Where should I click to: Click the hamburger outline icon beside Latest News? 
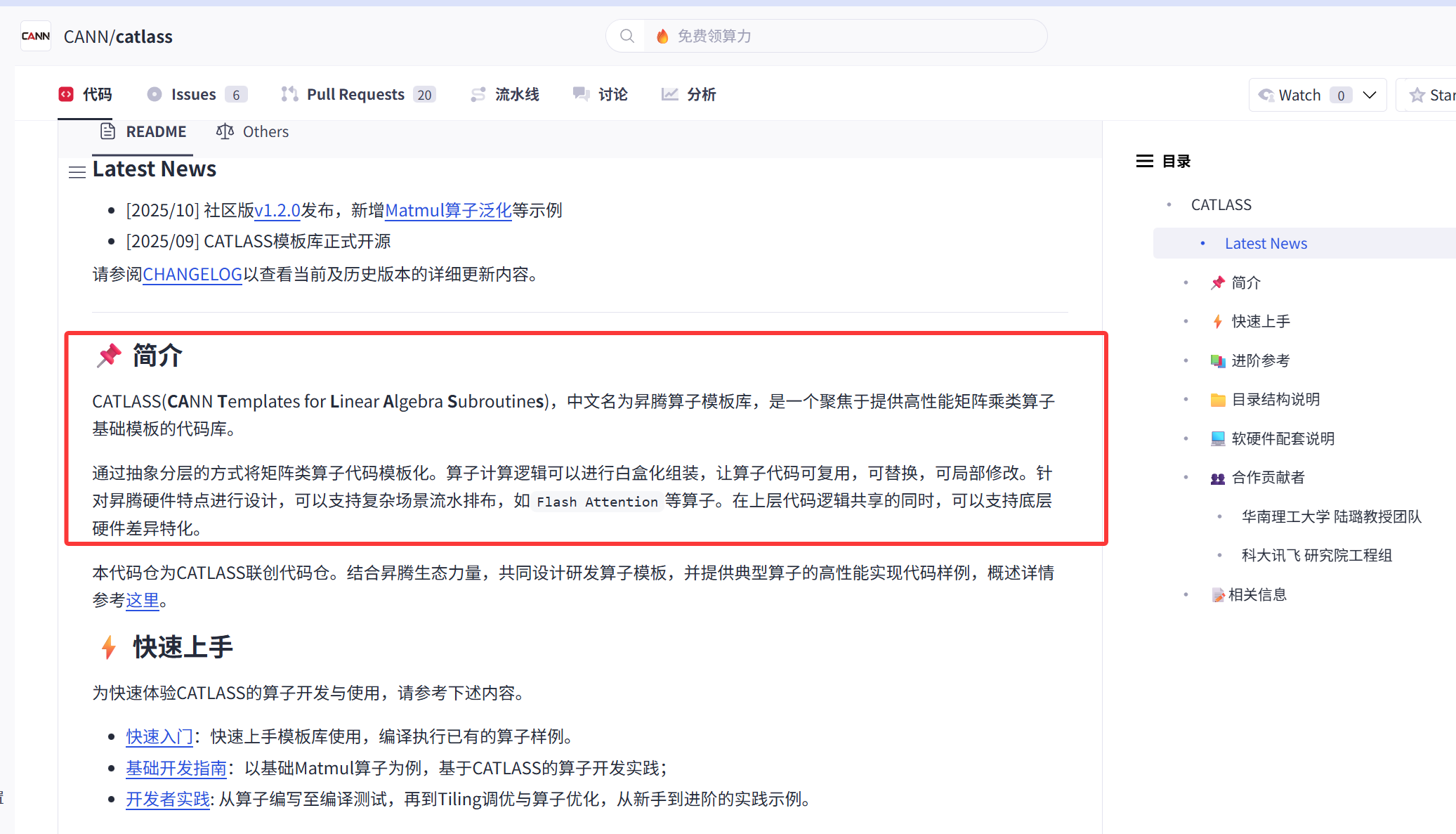pos(77,171)
